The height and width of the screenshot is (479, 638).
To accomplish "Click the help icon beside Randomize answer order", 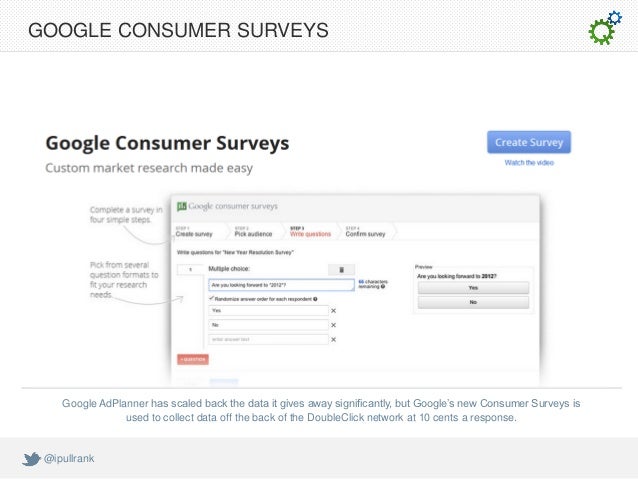I will [314, 298].
